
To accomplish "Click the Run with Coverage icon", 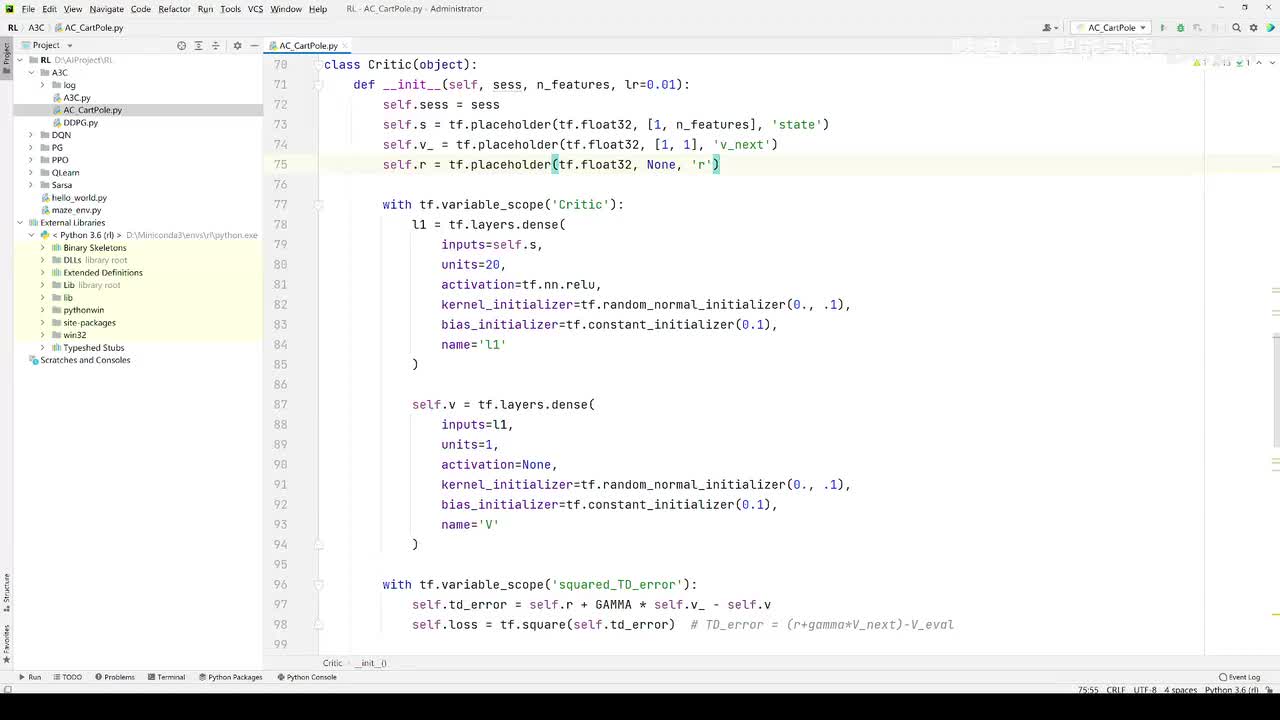I will (x=1197, y=28).
